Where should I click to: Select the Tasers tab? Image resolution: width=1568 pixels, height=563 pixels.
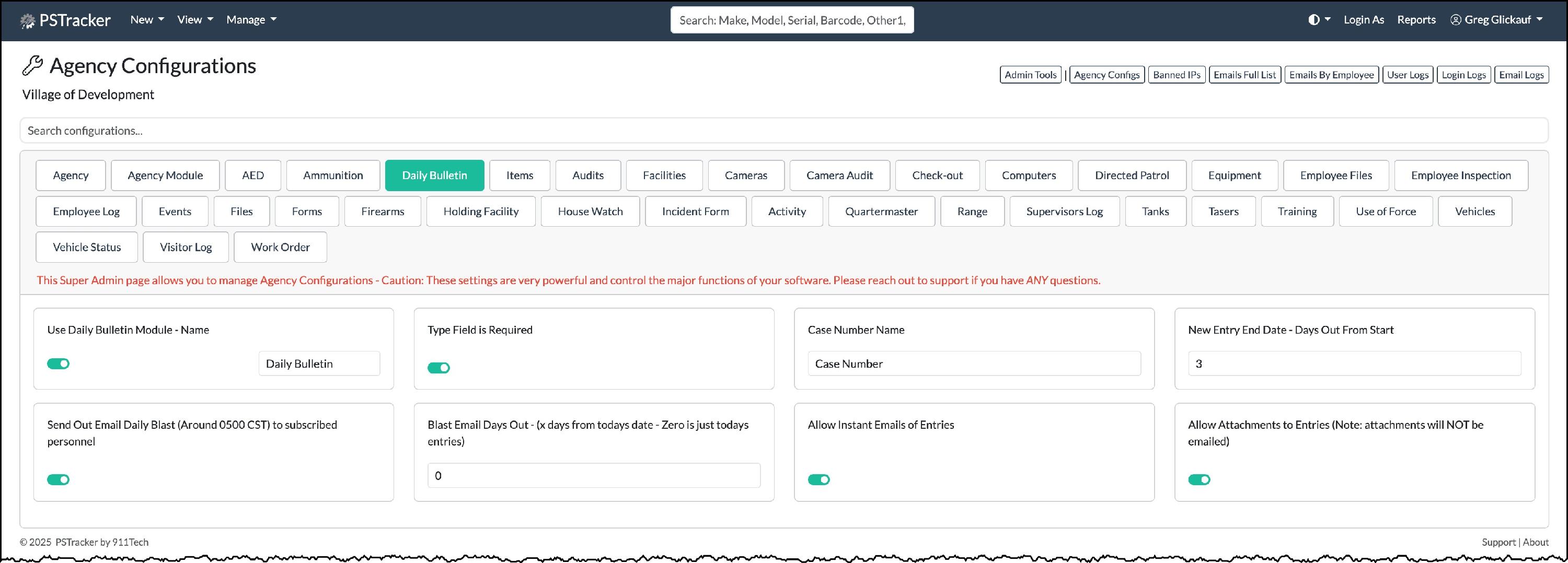(x=1224, y=211)
